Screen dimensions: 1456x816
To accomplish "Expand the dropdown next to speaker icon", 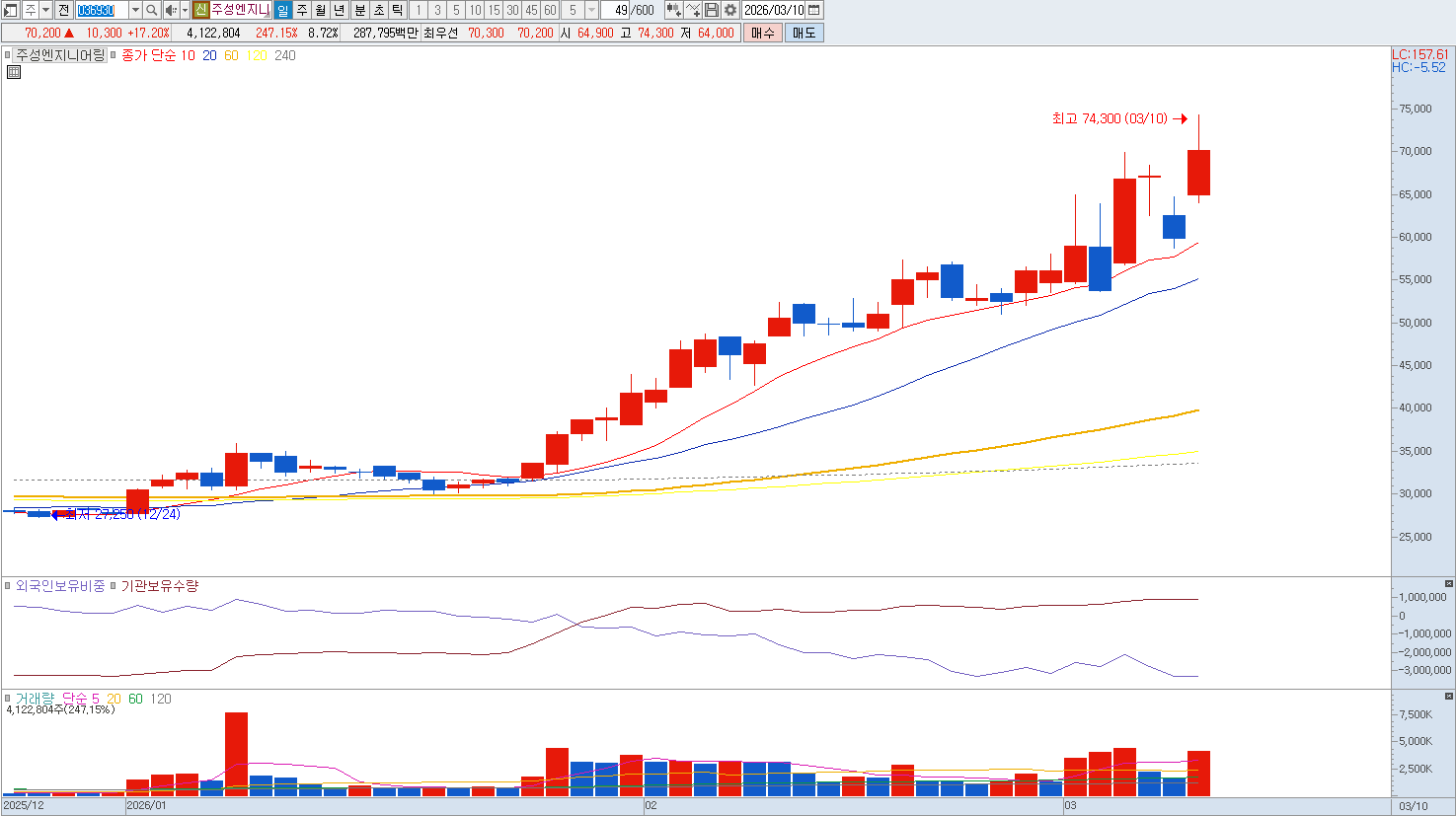I will (185, 10).
